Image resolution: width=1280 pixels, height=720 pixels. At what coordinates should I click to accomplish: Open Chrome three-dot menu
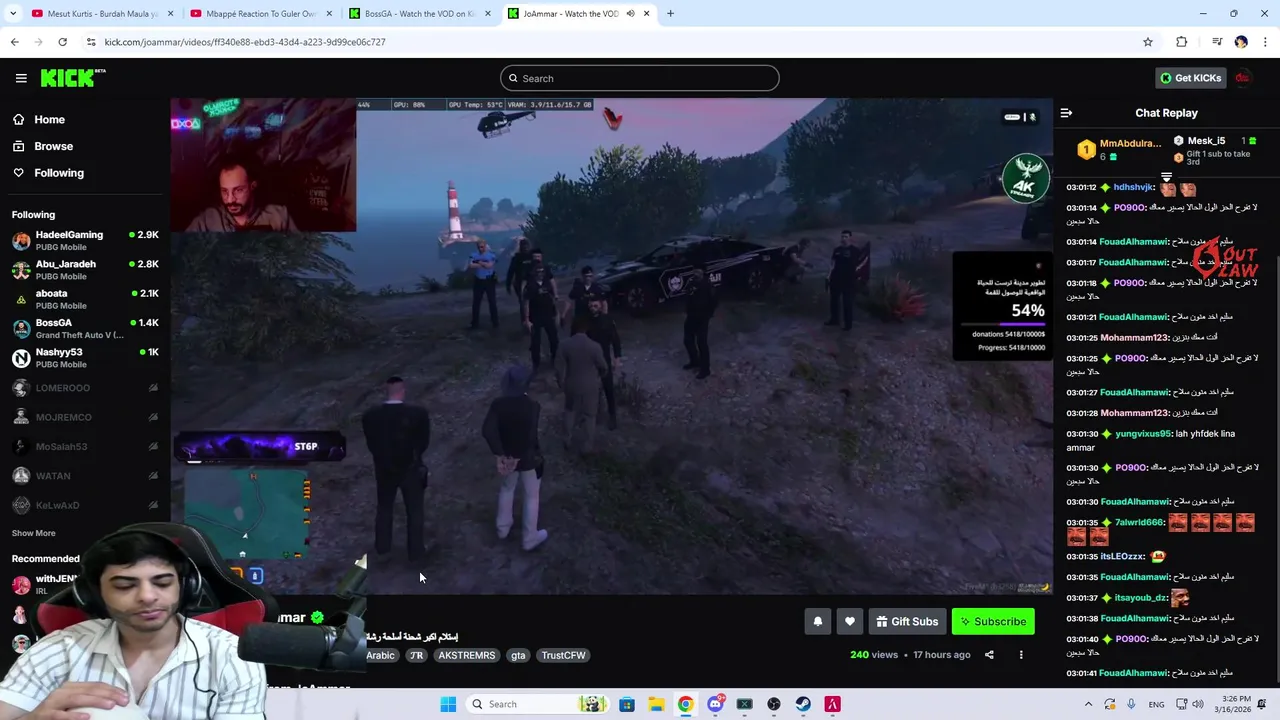click(x=1265, y=42)
